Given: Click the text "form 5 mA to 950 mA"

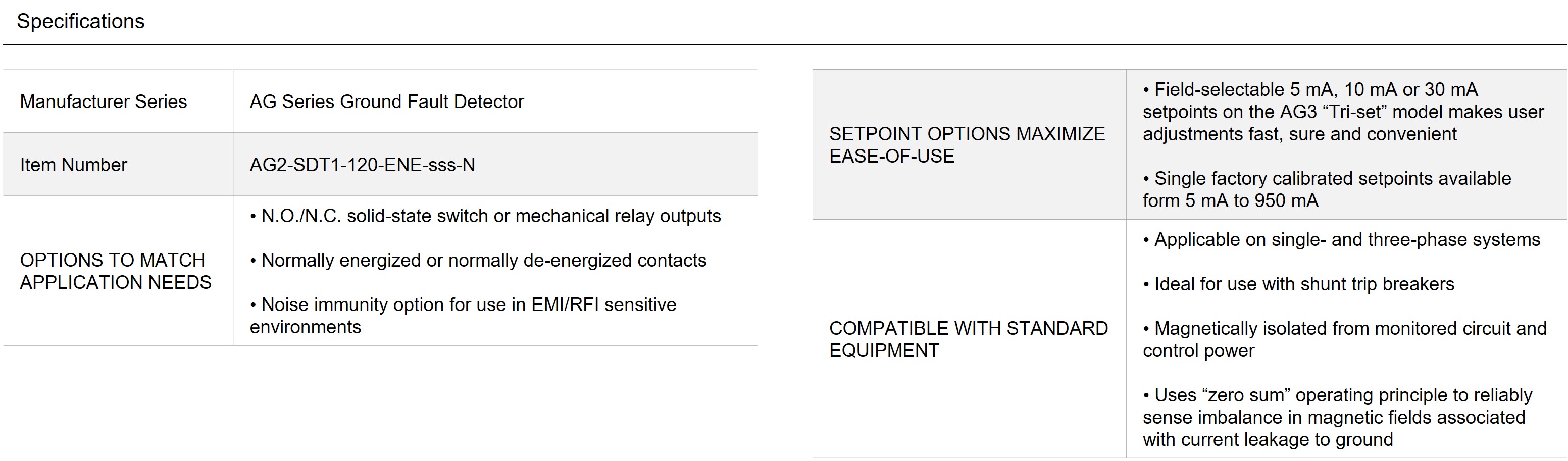Looking at the screenshot, I should tap(1230, 201).
